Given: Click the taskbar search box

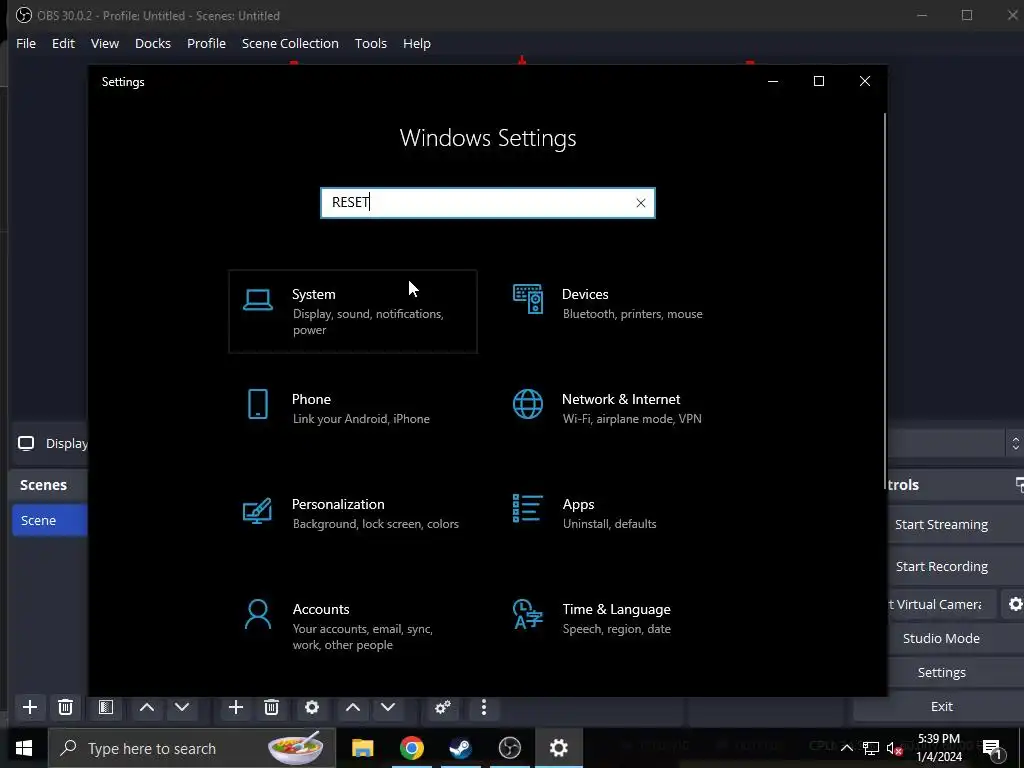Looking at the screenshot, I should point(192,748).
